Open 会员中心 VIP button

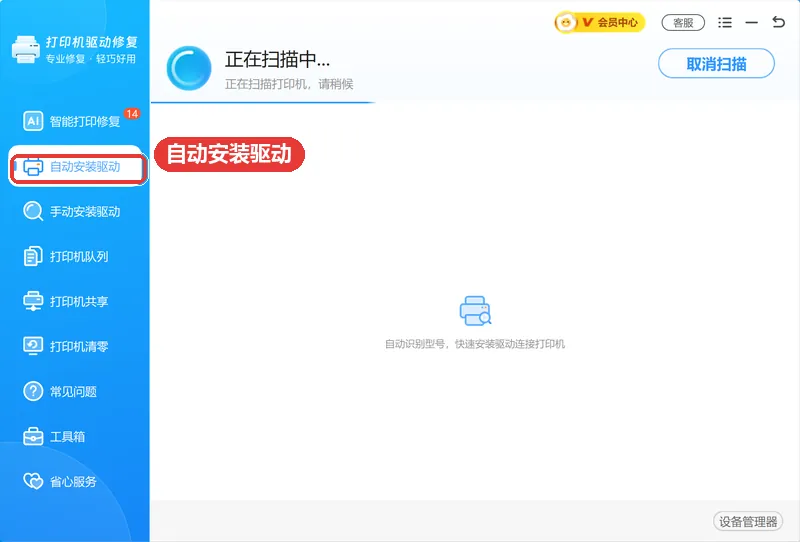tap(600, 22)
